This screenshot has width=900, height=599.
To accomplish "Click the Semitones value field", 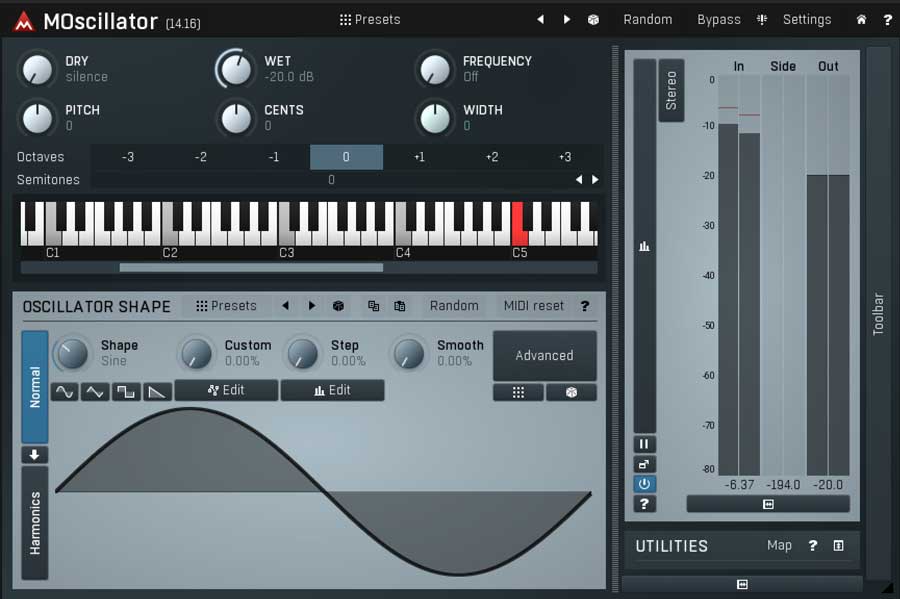I will click(331, 180).
